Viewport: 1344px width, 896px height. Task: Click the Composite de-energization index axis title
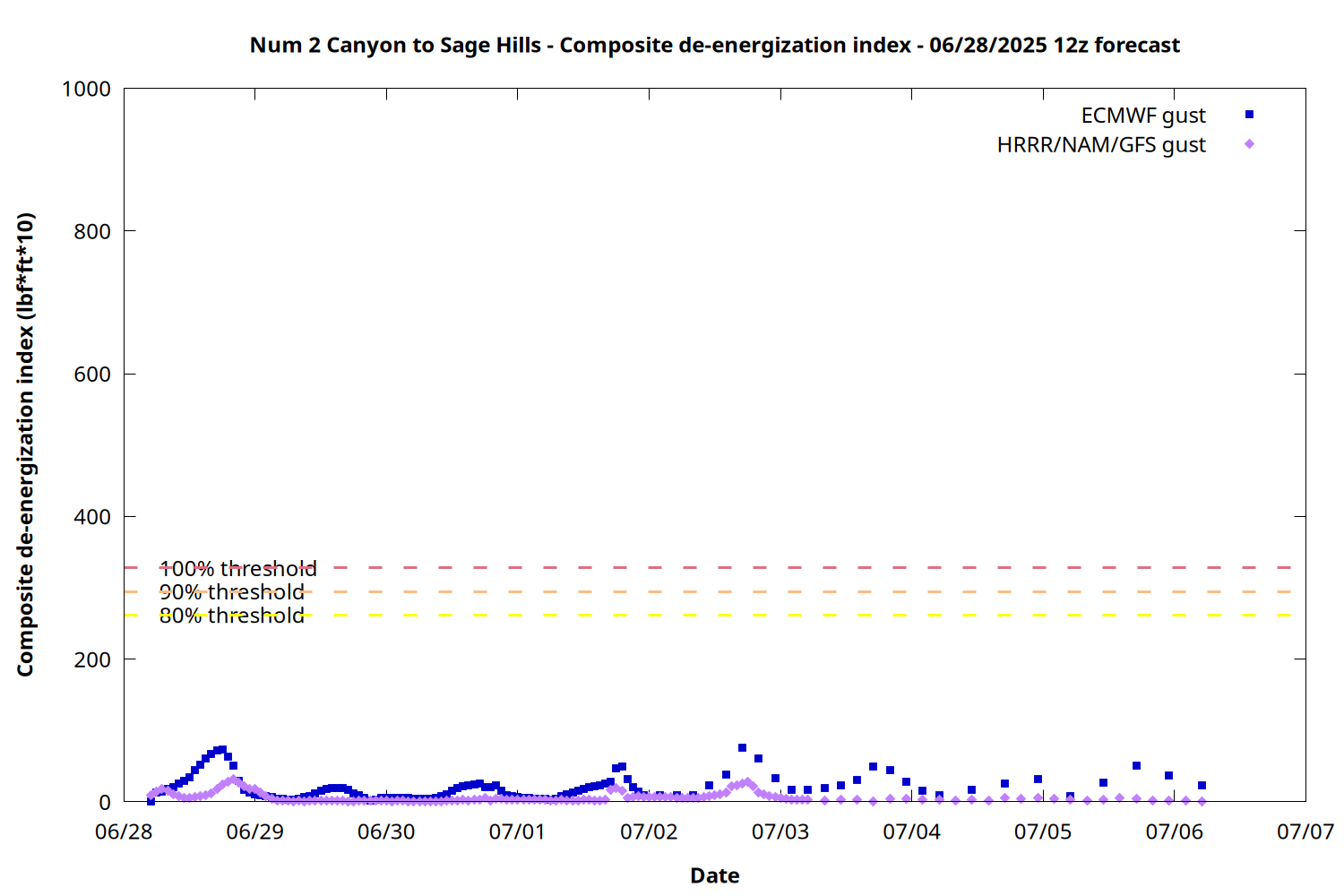pyautogui.click(x=25, y=444)
